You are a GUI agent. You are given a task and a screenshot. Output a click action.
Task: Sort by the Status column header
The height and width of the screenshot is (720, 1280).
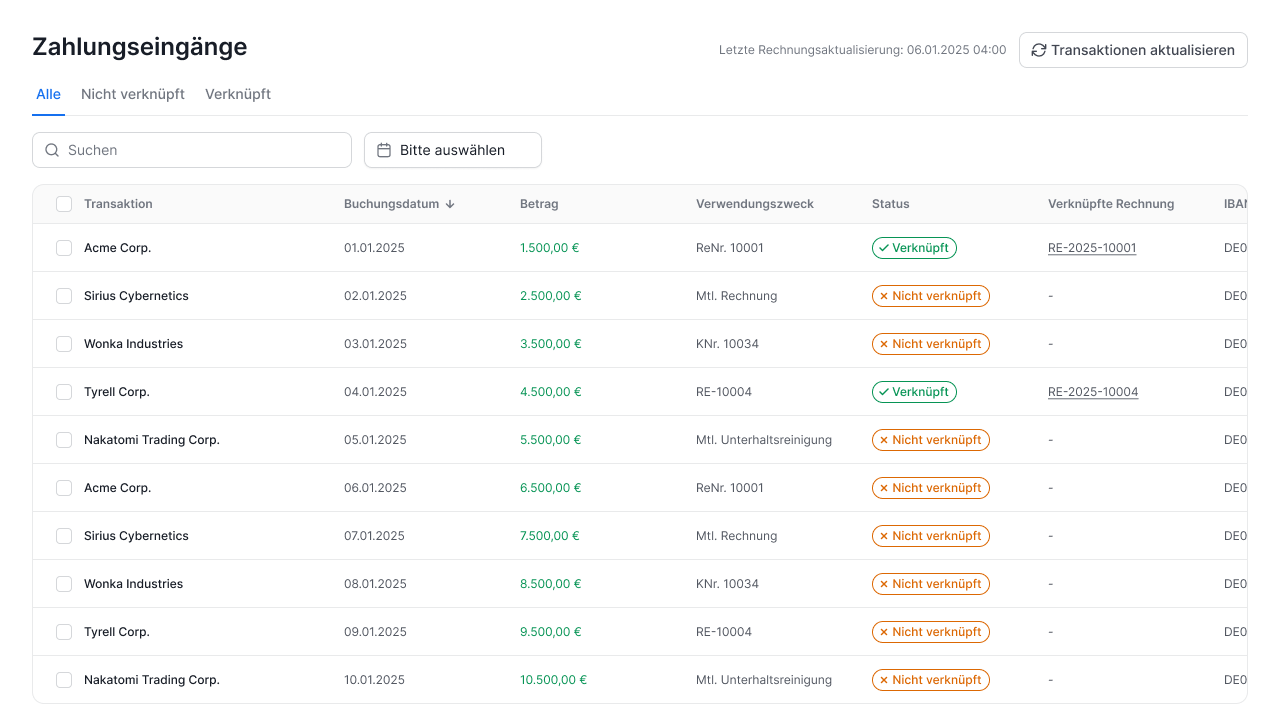click(x=890, y=204)
